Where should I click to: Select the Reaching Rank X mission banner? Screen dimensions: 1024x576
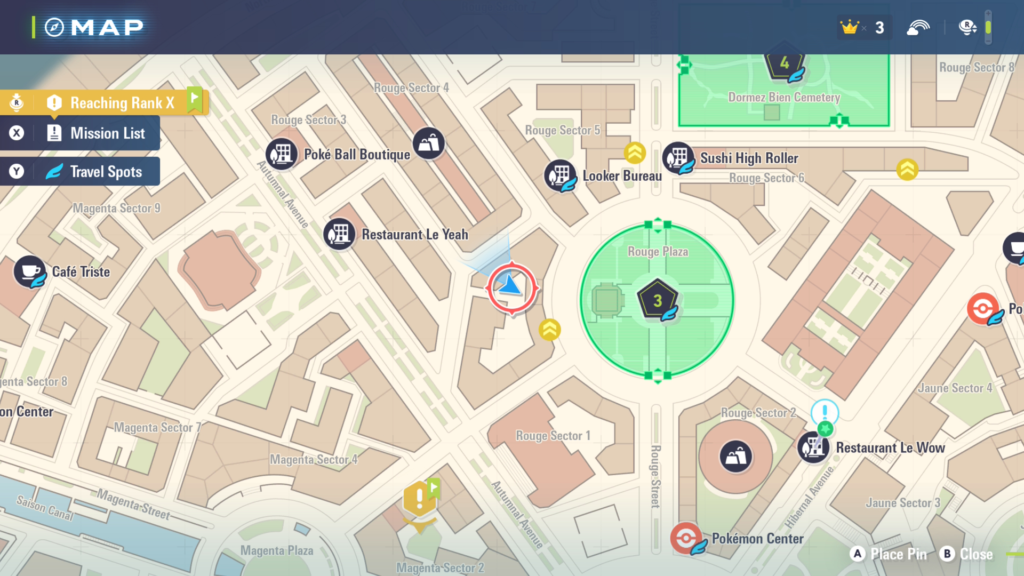click(110, 102)
